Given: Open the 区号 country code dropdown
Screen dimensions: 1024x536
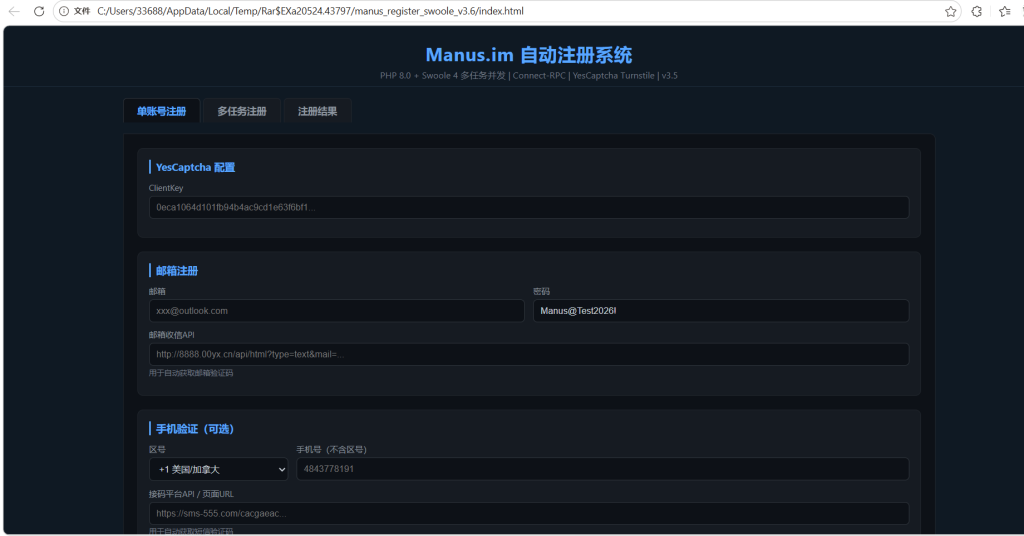Looking at the screenshot, I should pyautogui.click(x=218, y=469).
